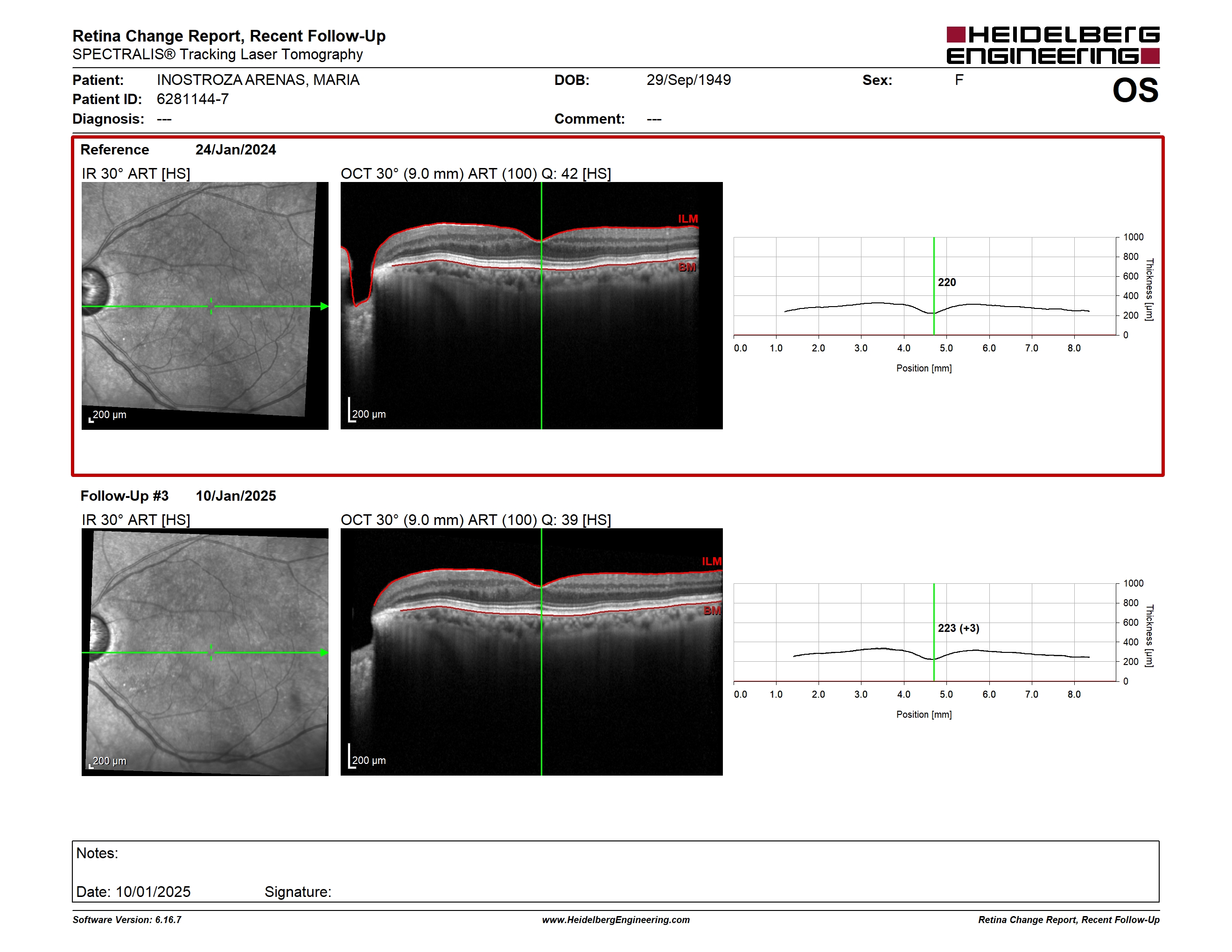The height and width of the screenshot is (952, 1232).
Task: Click the thickness value 220
Action: tap(946, 282)
